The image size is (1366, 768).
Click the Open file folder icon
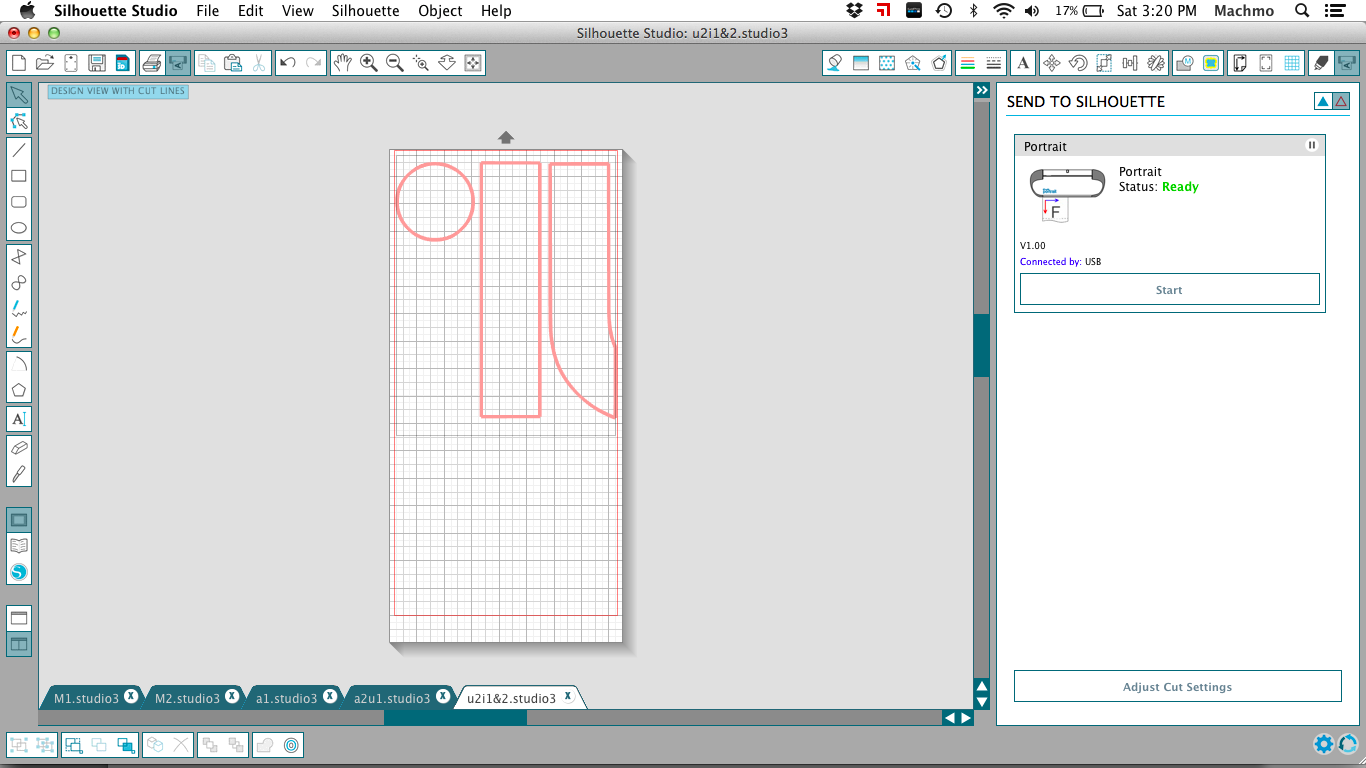[45, 63]
